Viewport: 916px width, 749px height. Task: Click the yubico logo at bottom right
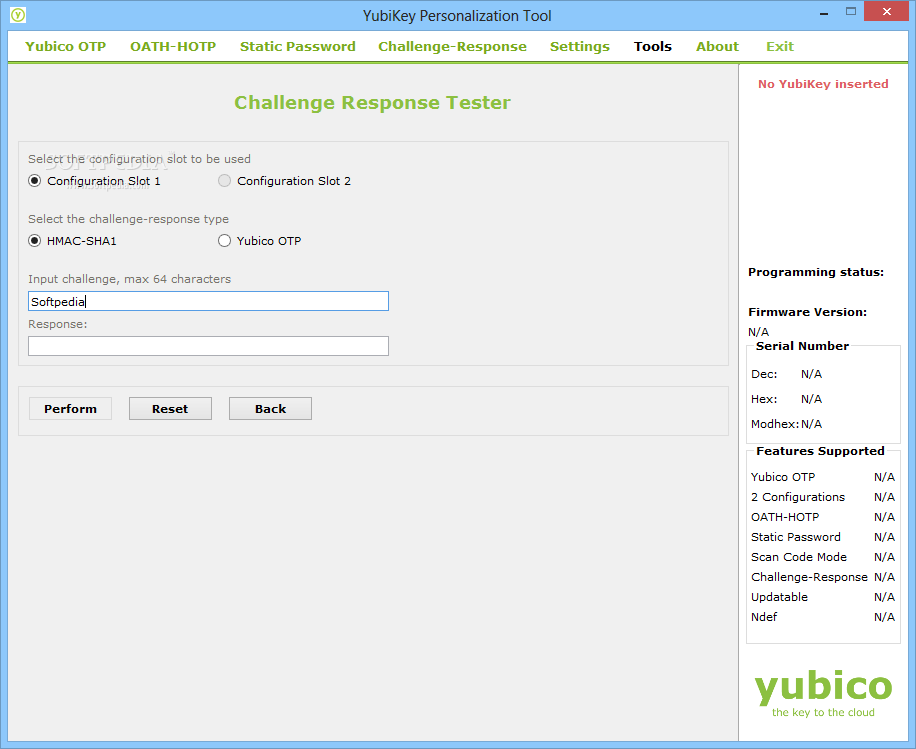click(x=823, y=693)
